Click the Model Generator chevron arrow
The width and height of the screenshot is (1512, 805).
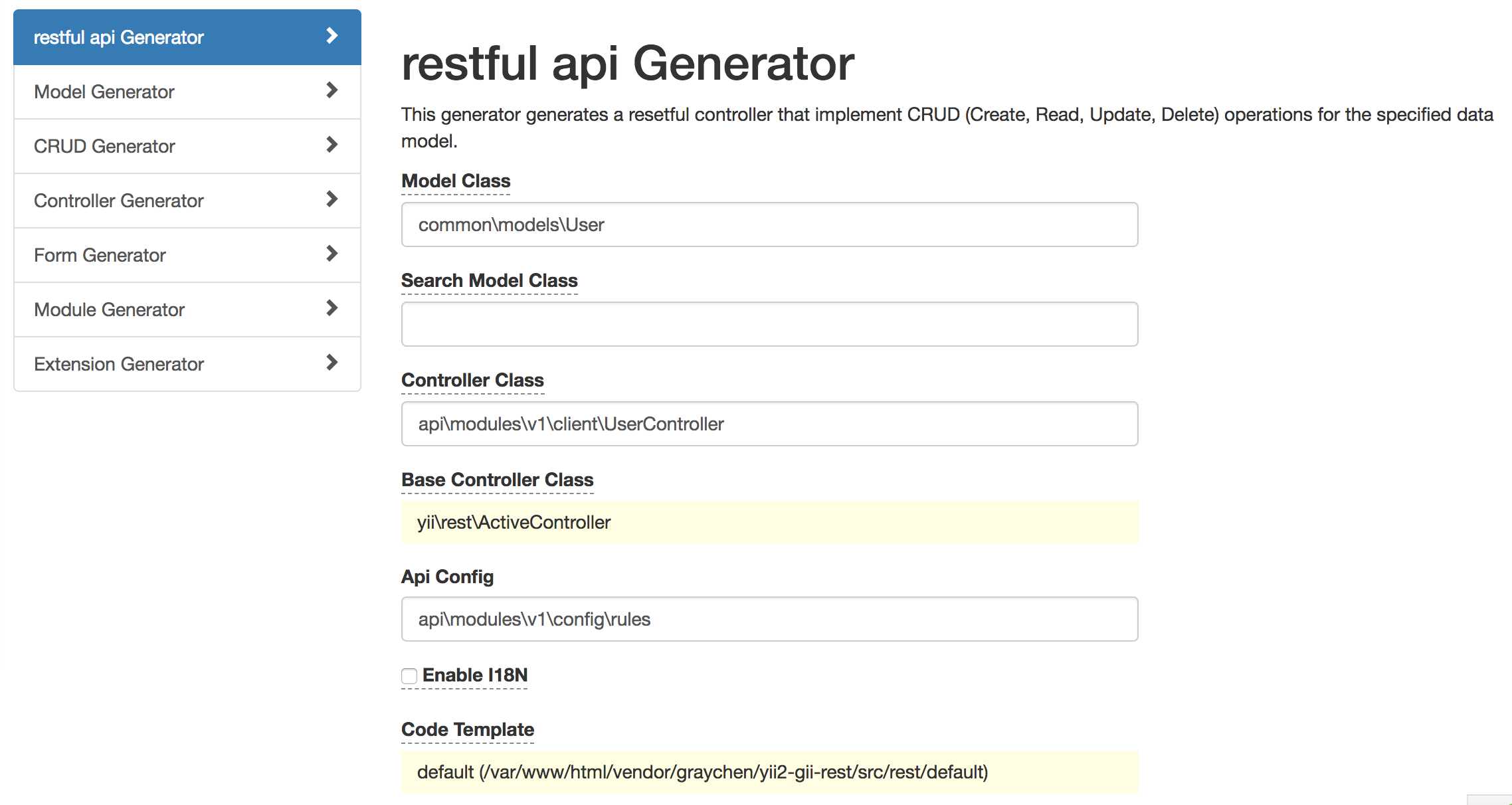pos(332,90)
